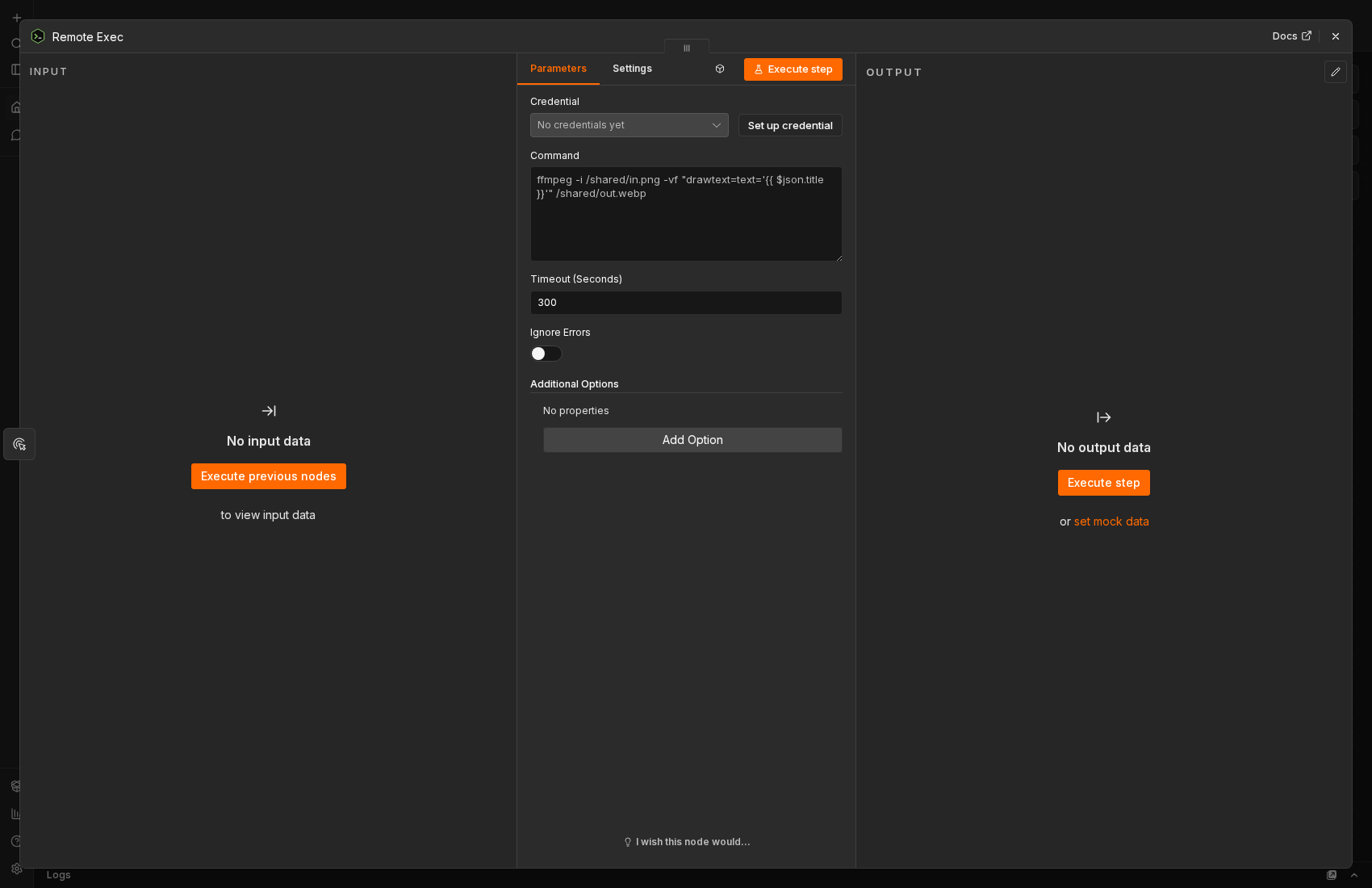Viewport: 1372px width, 888px height.
Task: Click the Timeout (Seconds) field showing 300
Action: (x=686, y=303)
